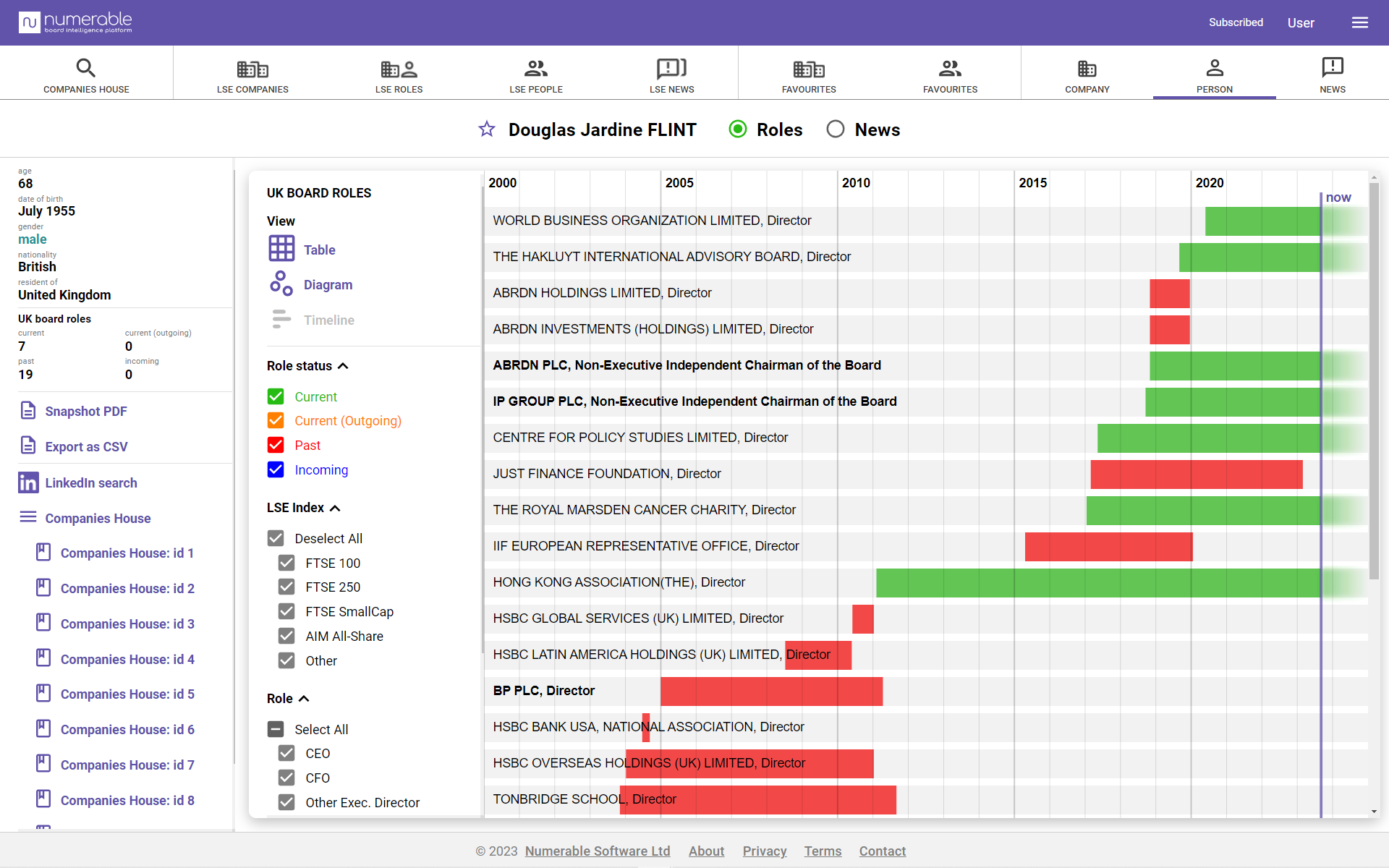
Task: Click the Subscribed status label
Action: [x=1236, y=22]
